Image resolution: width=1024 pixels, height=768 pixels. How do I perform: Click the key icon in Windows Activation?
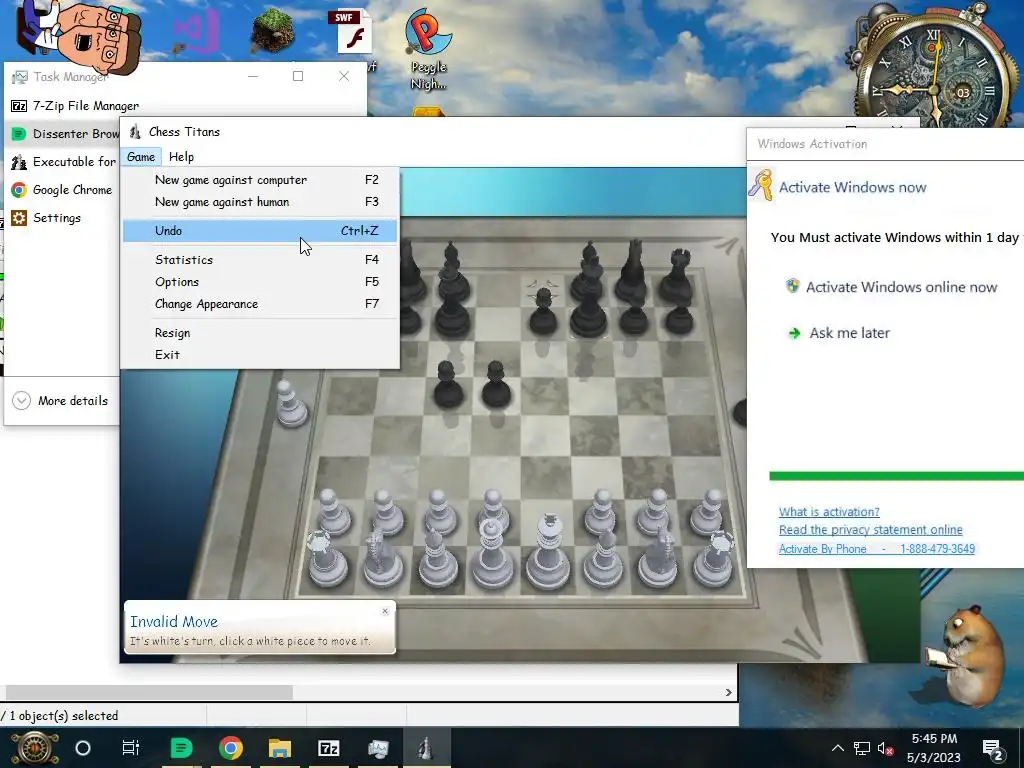point(761,184)
